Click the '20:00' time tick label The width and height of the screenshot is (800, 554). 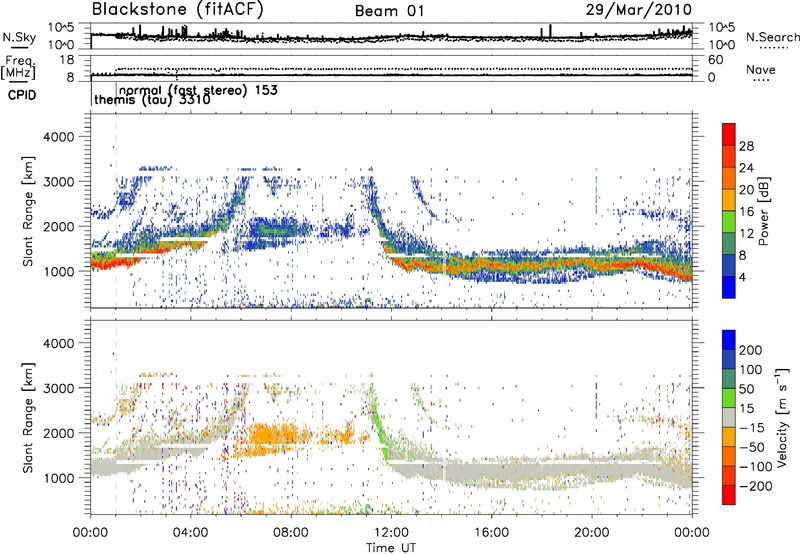[x=592, y=533]
